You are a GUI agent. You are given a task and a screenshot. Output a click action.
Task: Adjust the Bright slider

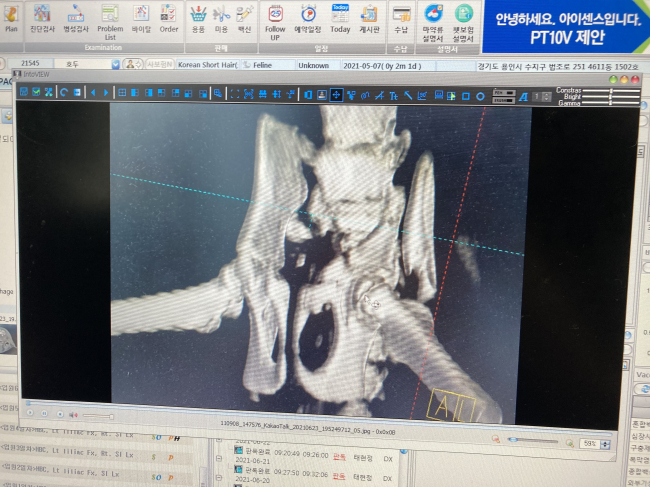coord(611,97)
